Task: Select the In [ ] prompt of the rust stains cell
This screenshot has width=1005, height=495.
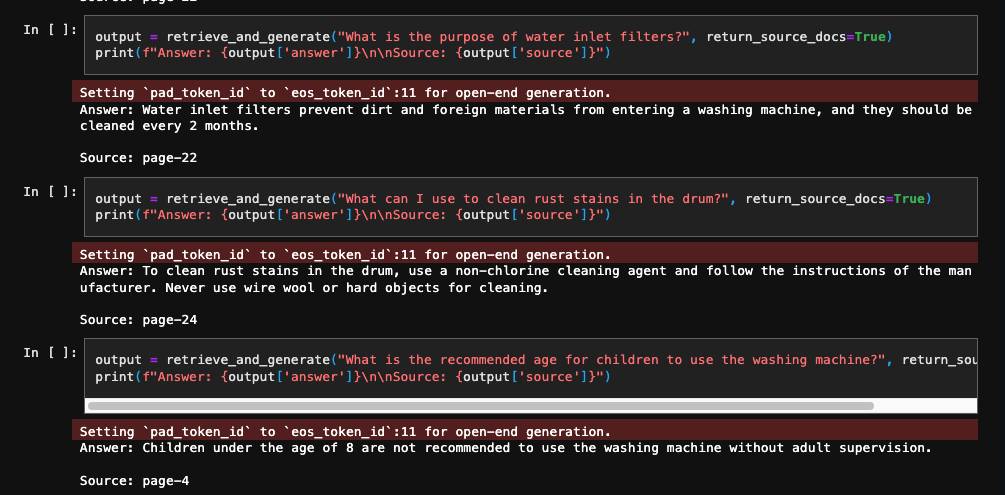Action: pyautogui.click(x=49, y=192)
